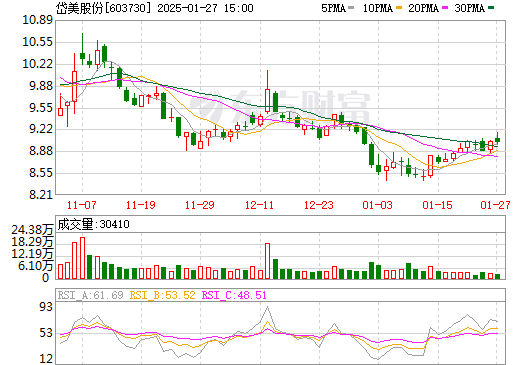Click the 30PMA legend label
Viewport: 520px width, 365px height.
(469, 8)
